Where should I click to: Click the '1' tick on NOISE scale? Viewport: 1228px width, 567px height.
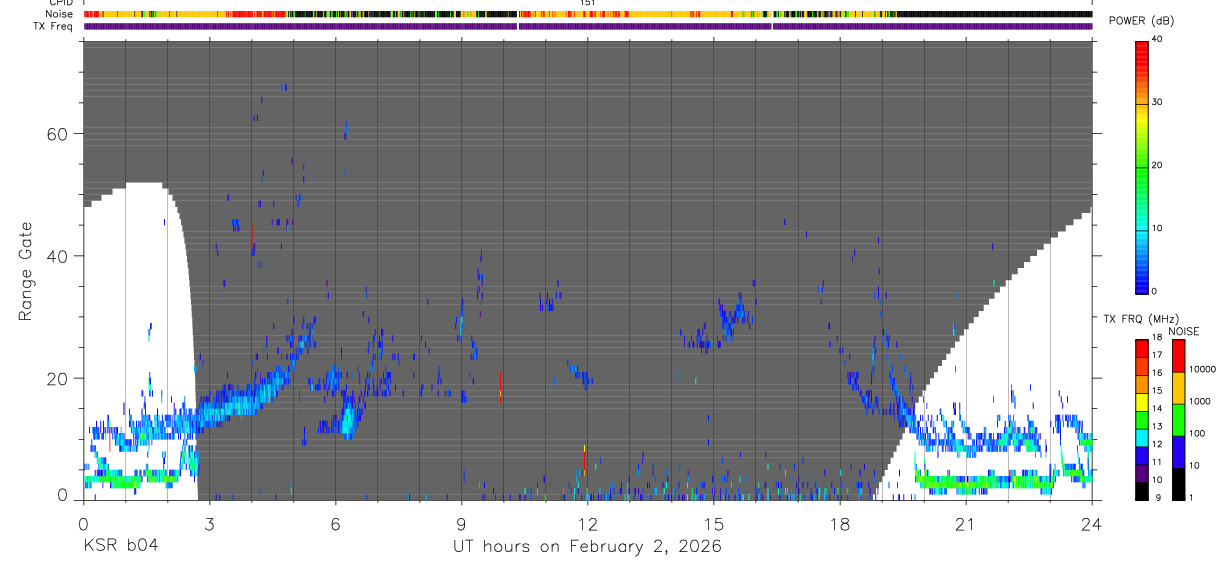(1190, 497)
